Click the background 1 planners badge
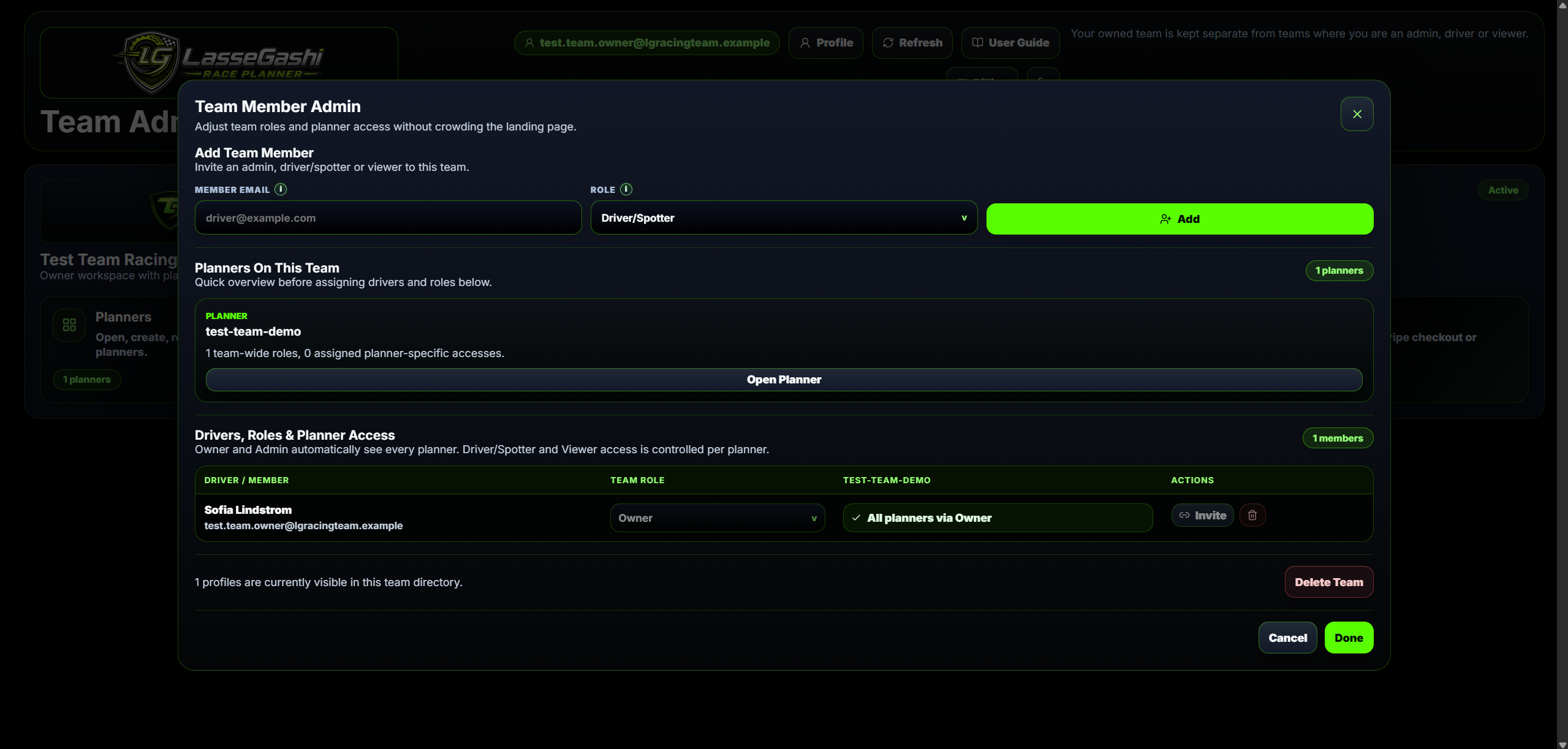 tap(86, 380)
